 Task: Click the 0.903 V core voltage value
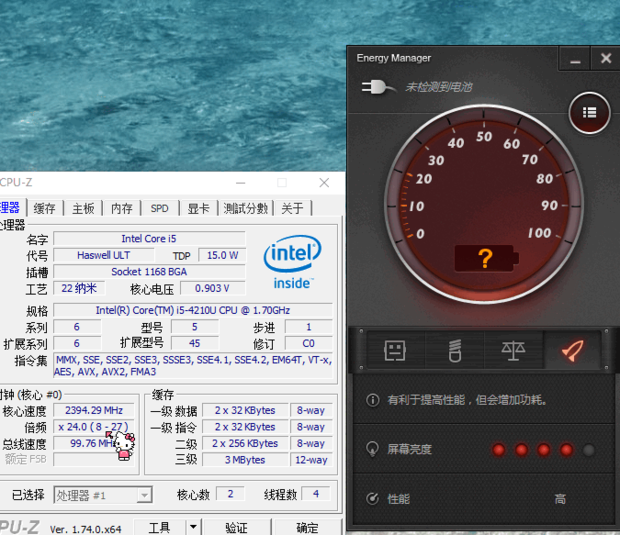pyautogui.click(x=212, y=288)
